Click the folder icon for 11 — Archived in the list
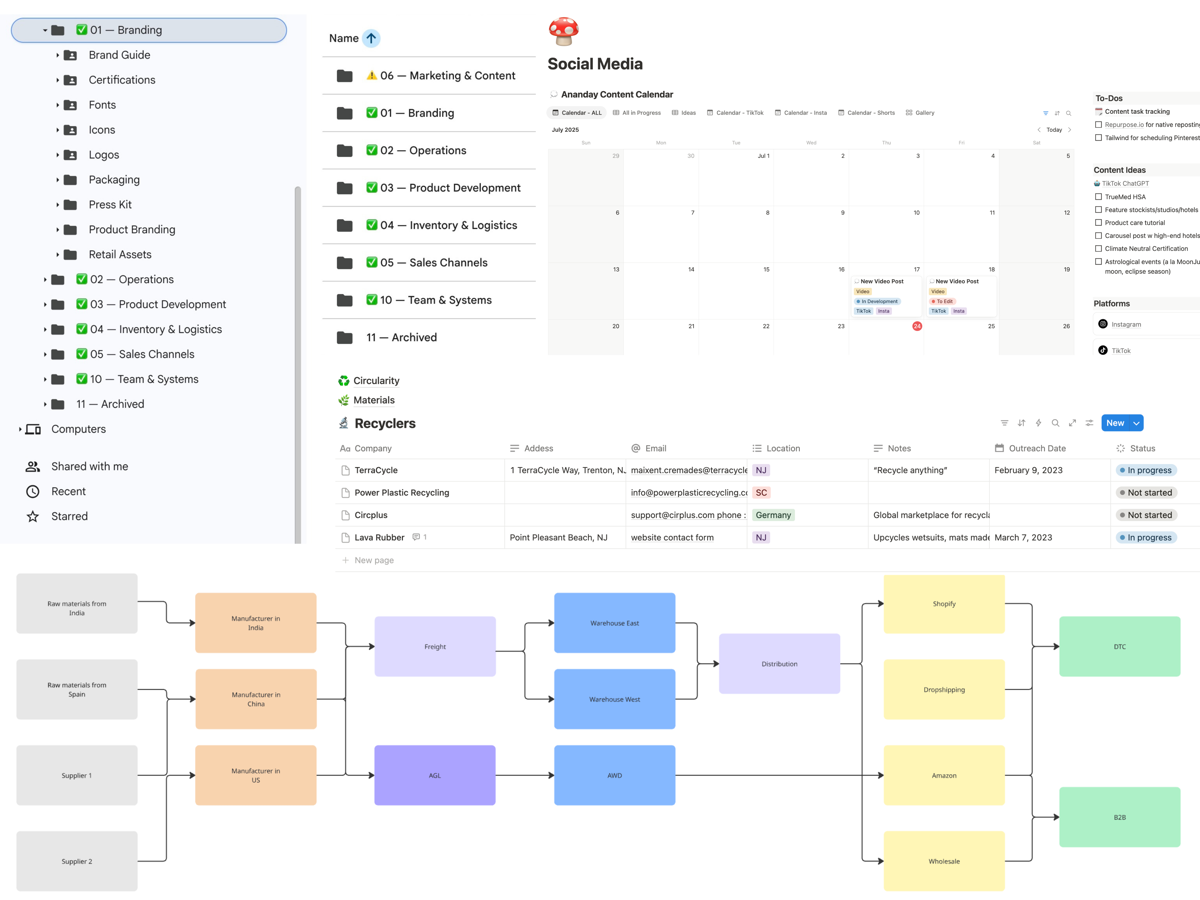Screen dimensions: 1200x900 tap(345, 338)
